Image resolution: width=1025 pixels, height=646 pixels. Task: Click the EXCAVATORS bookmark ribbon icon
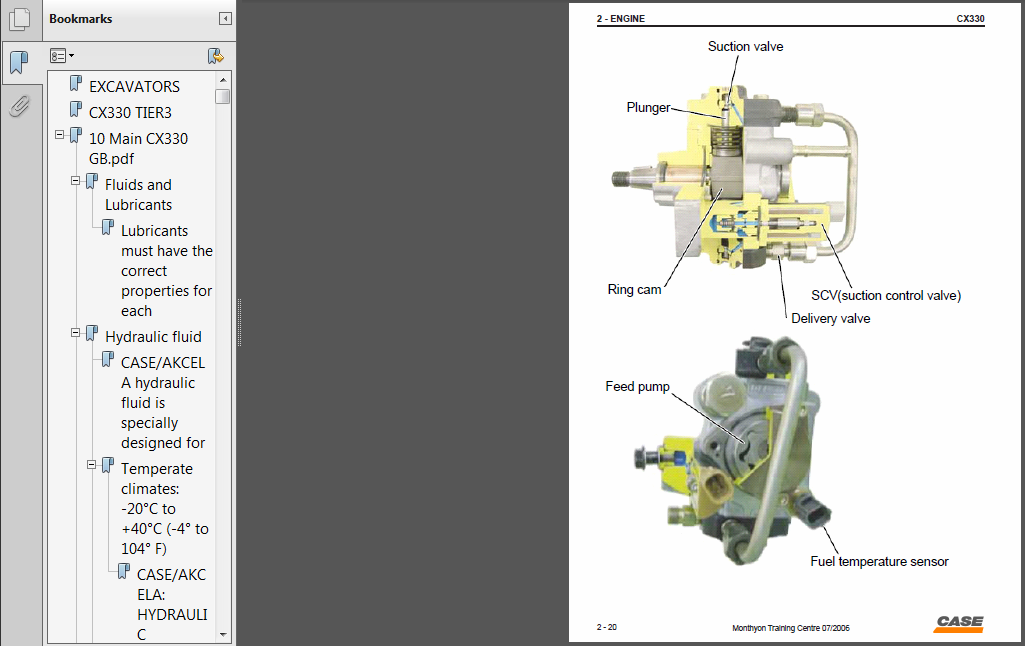pyautogui.click(x=76, y=83)
